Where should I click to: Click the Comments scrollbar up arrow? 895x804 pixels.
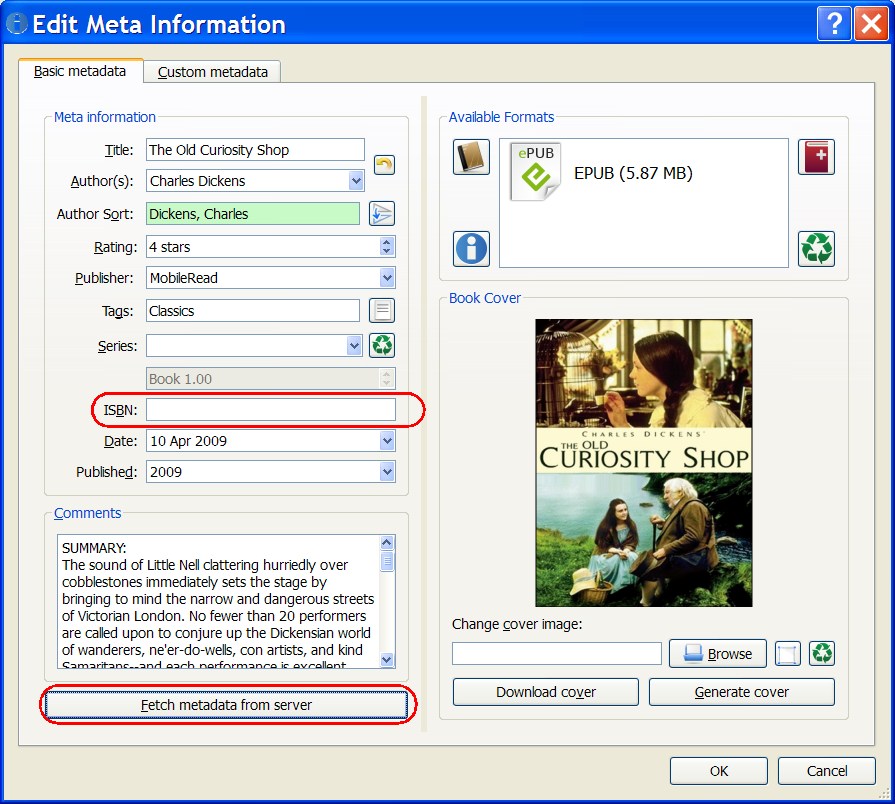(x=387, y=543)
